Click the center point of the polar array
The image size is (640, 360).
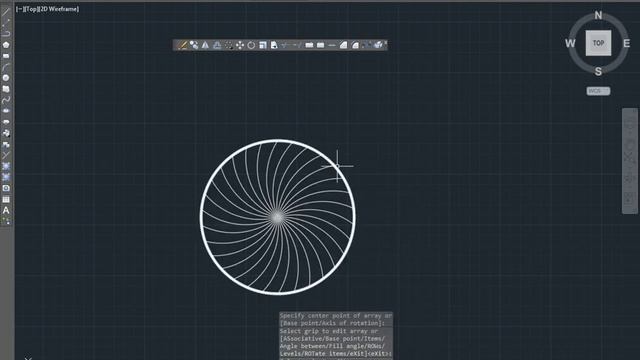278,217
